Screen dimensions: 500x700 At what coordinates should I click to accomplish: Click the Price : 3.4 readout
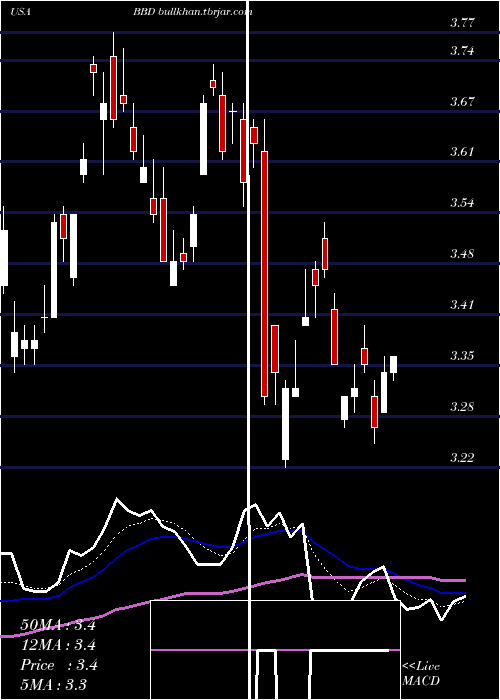59,665
